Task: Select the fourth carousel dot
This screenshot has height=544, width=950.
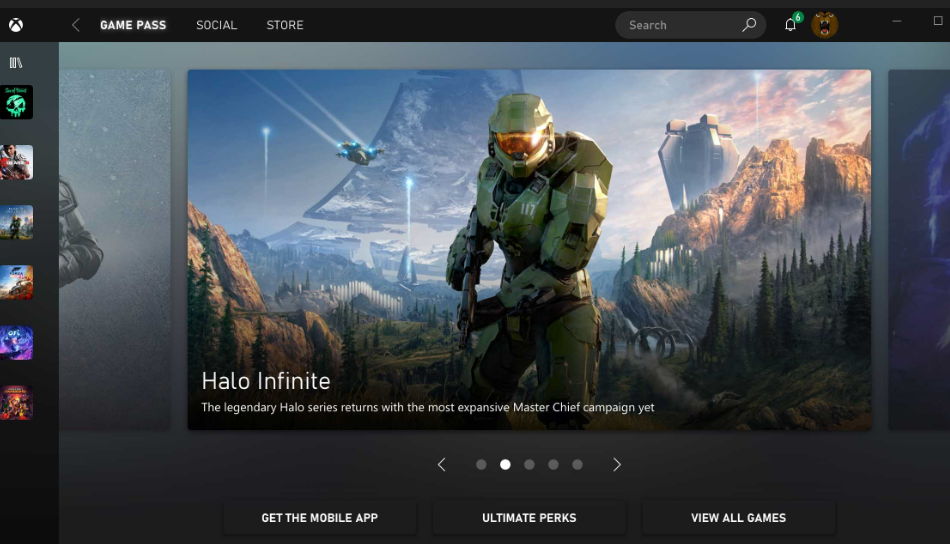Action: [553, 465]
